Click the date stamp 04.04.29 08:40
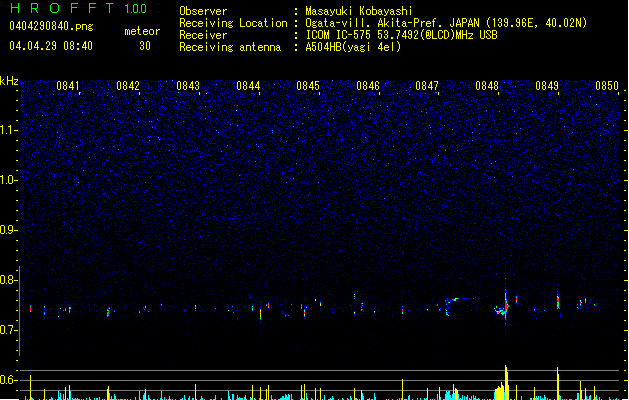The width and height of the screenshot is (629, 400). pyautogui.click(x=51, y=46)
